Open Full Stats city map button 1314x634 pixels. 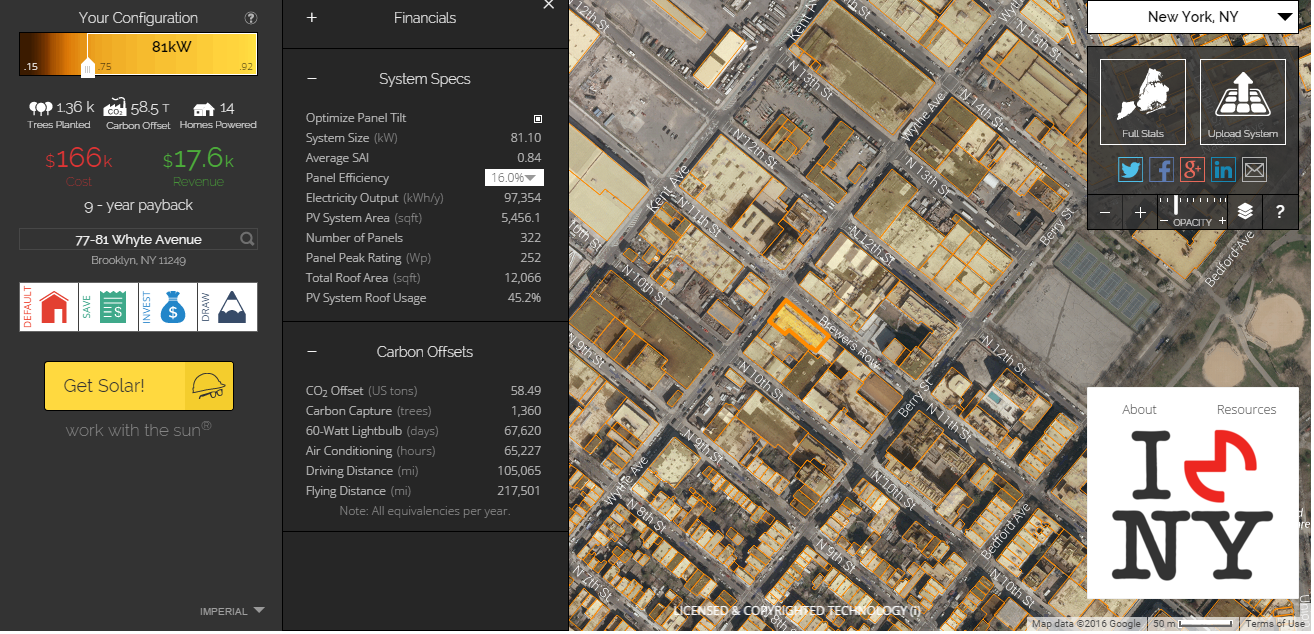(1143, 102)
